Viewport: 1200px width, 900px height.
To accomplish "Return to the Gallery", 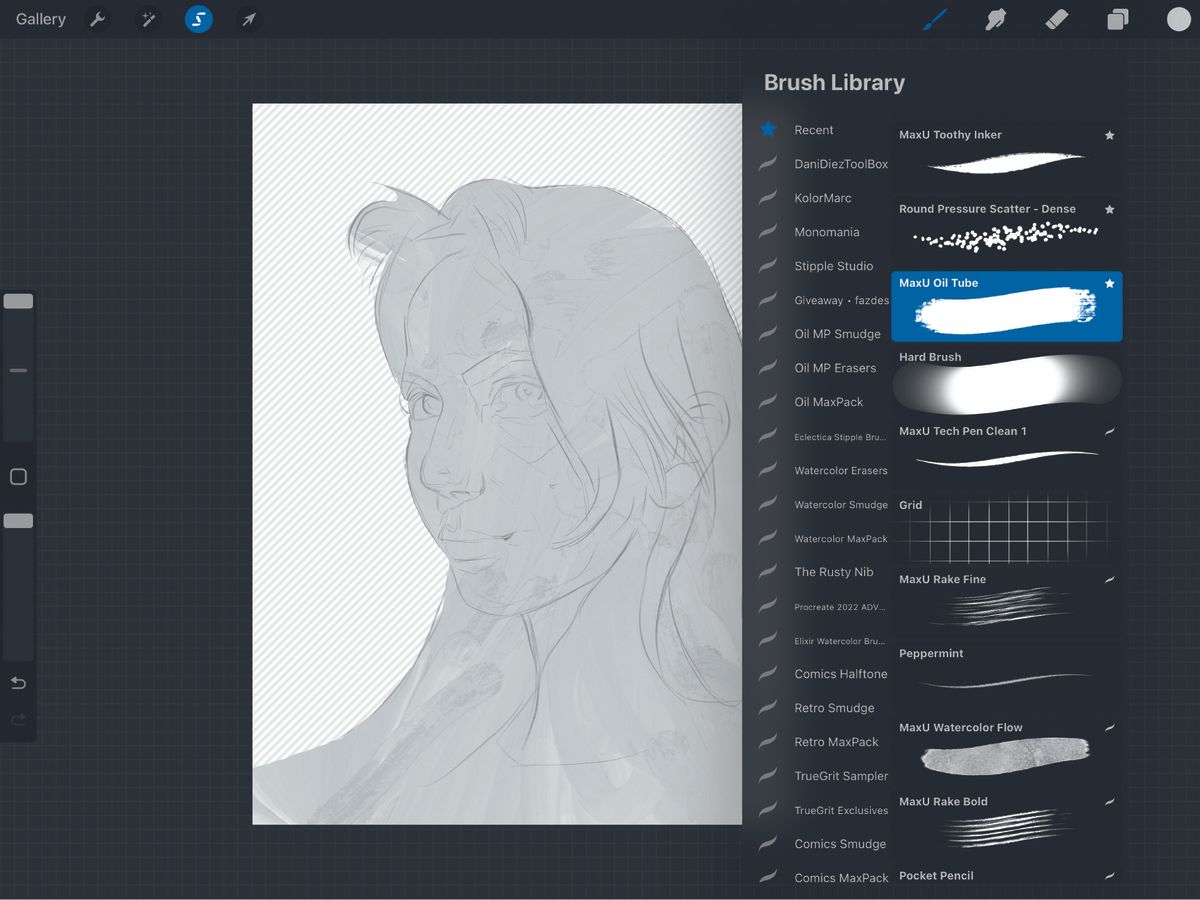I will tap(39, 19).
